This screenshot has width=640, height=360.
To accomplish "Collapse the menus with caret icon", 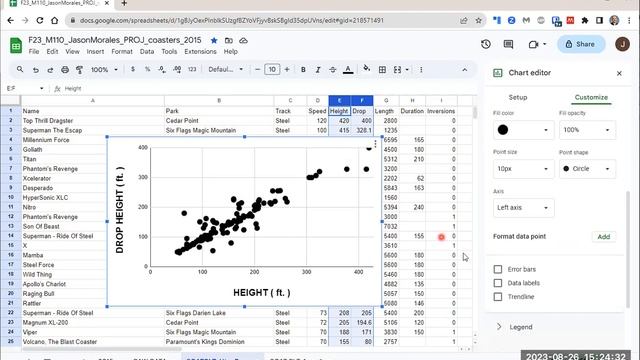I will 464,70.
